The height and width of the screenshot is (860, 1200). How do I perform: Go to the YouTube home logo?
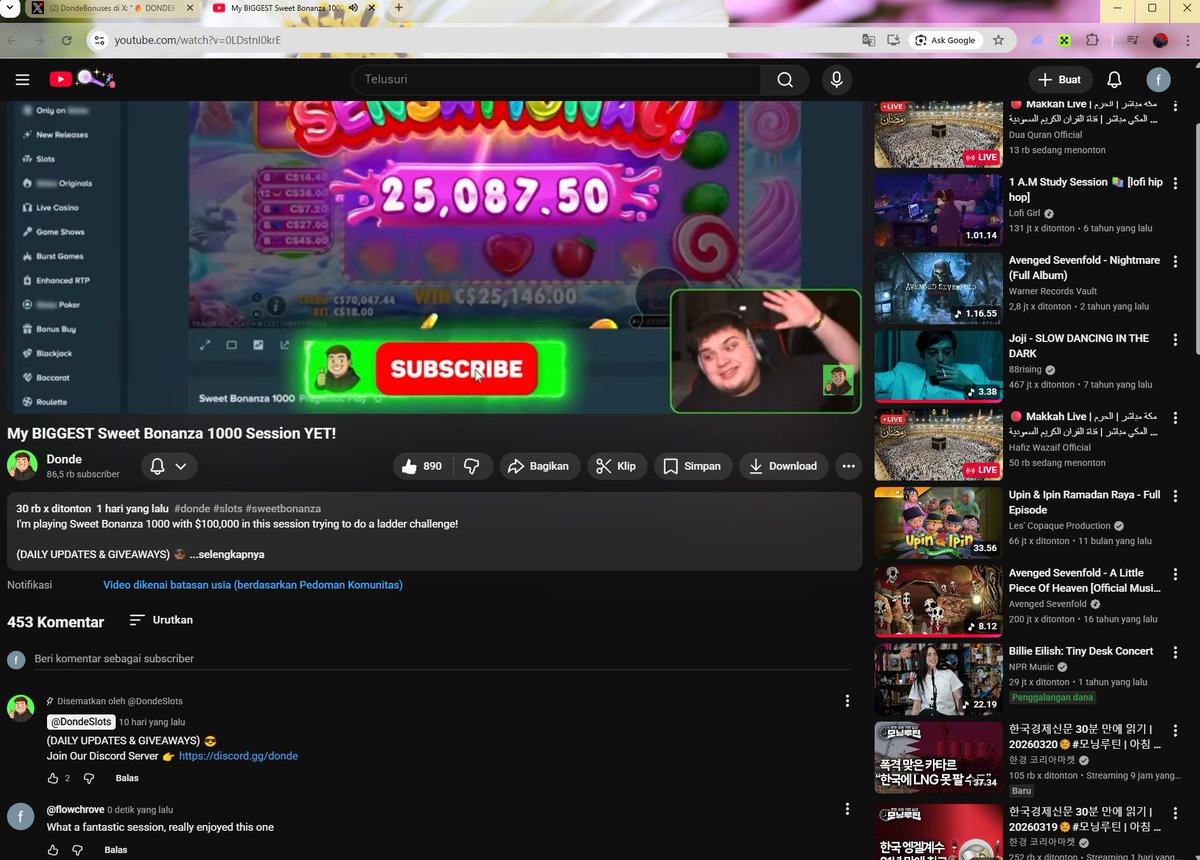pyautogui.click(x=83, y=79)
